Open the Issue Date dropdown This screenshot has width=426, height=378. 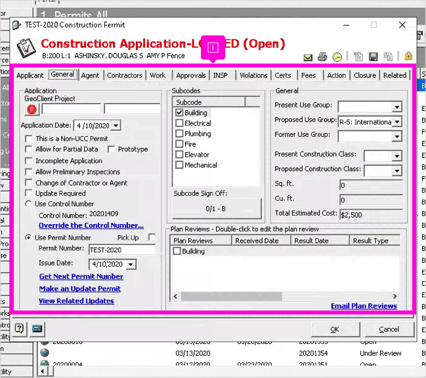(x=131, y=264)
